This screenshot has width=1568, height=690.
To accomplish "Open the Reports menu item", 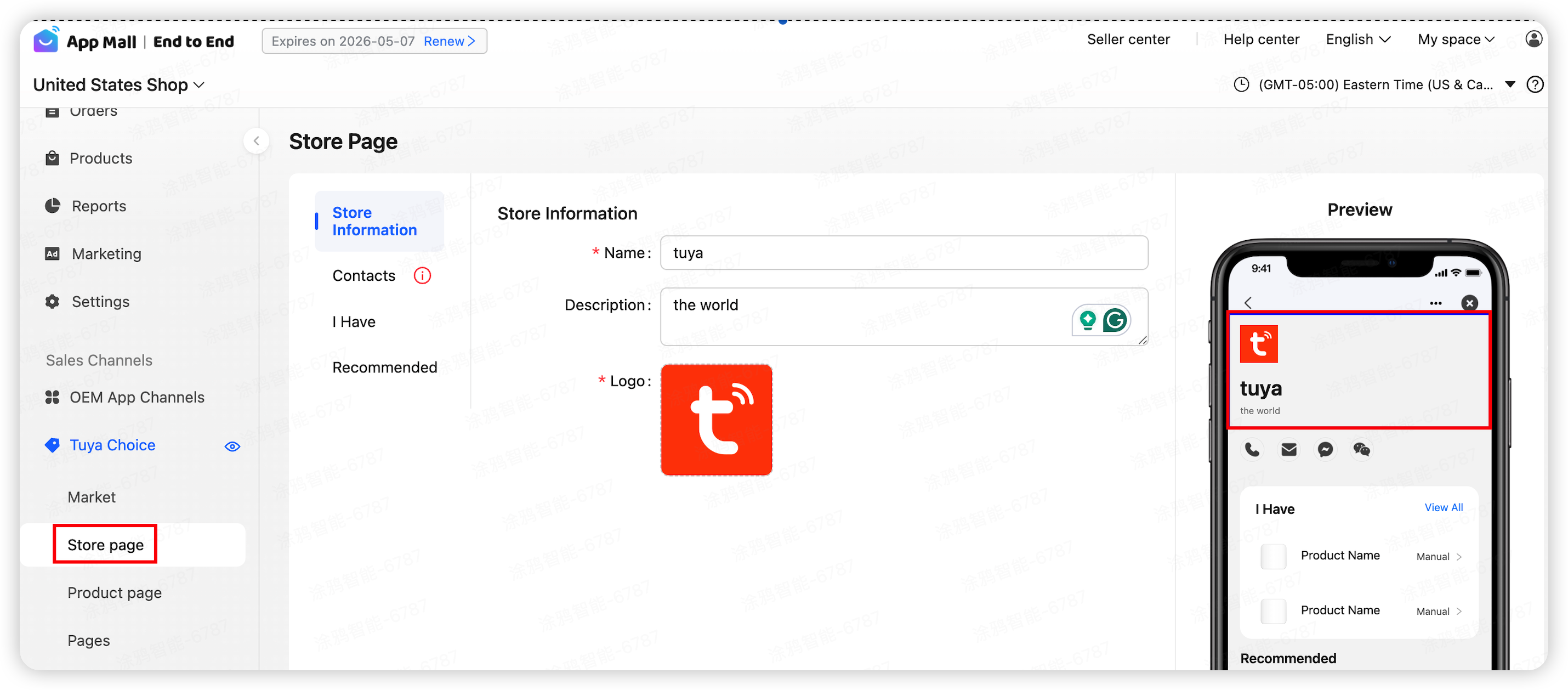I will coord(99,206).
